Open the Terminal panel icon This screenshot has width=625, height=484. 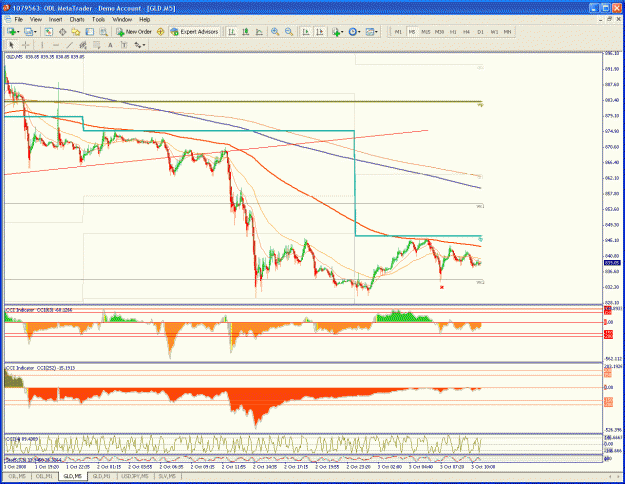(90, 31)
